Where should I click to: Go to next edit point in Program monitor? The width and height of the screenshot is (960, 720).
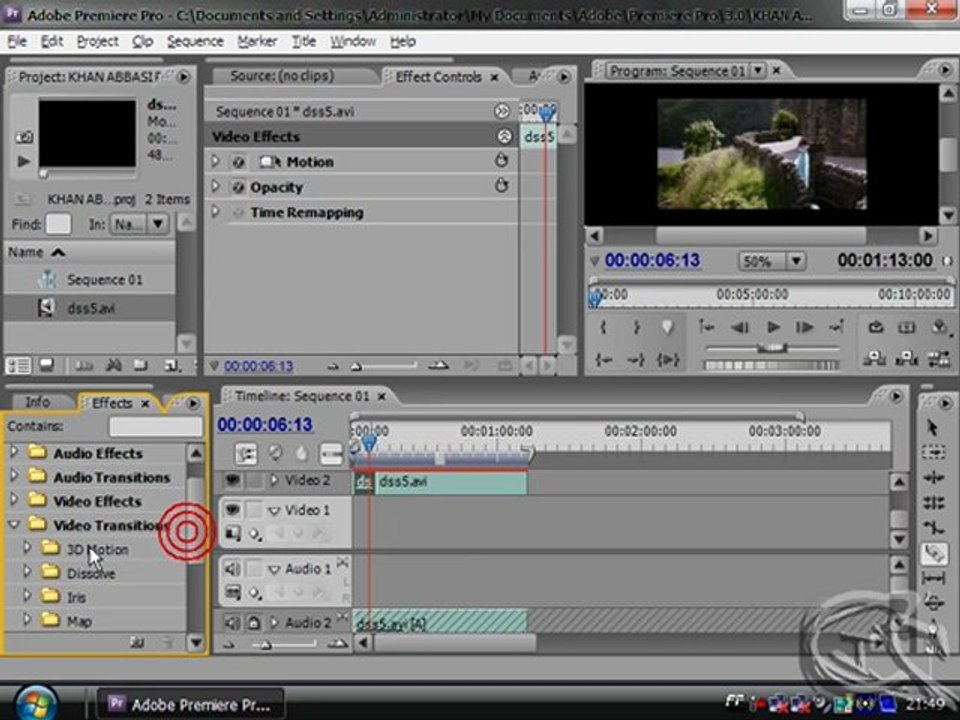(836, 328)
